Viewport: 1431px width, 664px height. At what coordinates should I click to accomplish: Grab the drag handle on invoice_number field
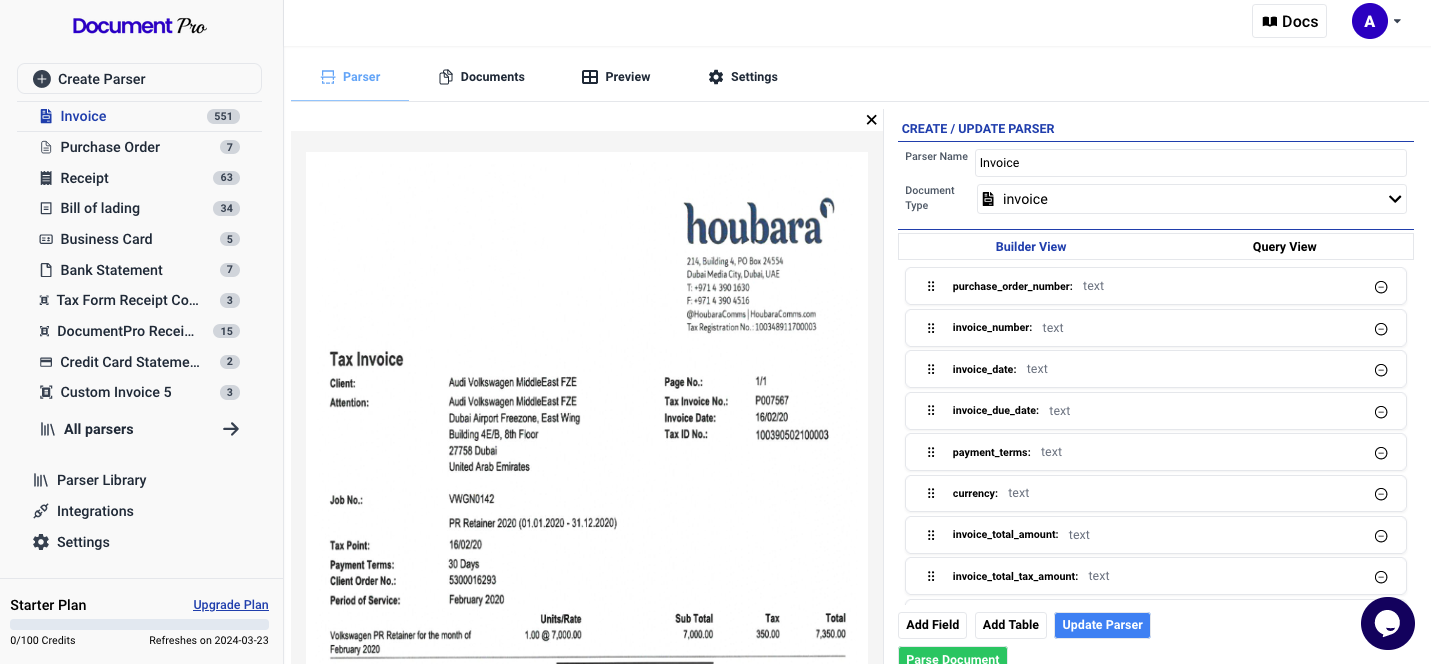click(931, 328)
